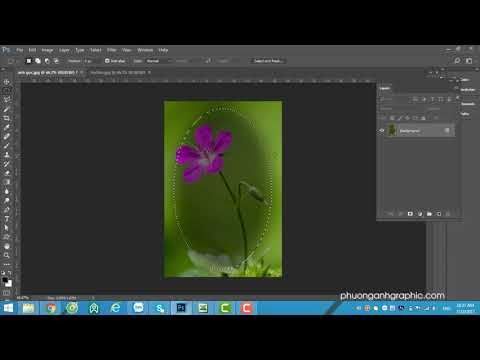Viewport: 480px width, 360px height.
Task: Open the tool preset picker dropdown
Action: [13, 61]
